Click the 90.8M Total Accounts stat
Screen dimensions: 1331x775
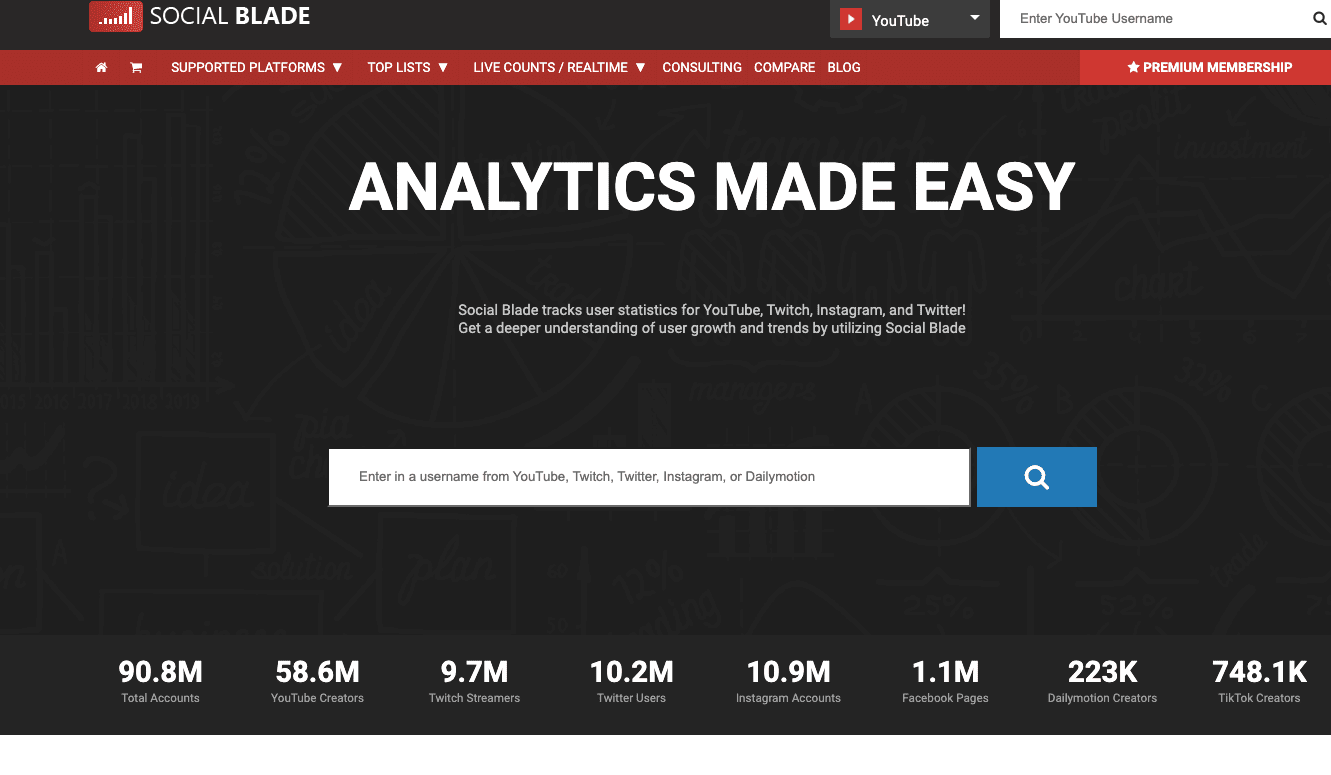coord(160,682)
